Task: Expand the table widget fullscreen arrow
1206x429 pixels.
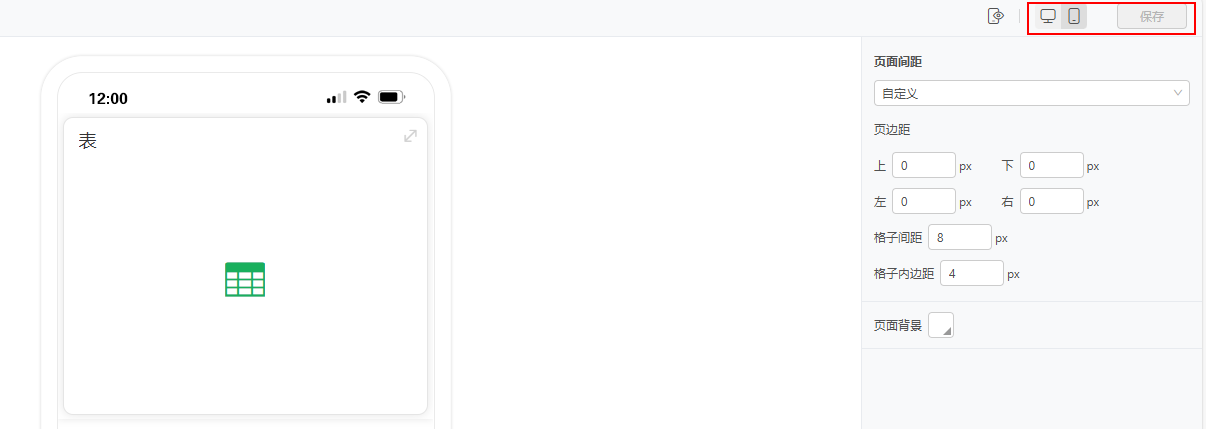Action: click(x=410, y=136)
